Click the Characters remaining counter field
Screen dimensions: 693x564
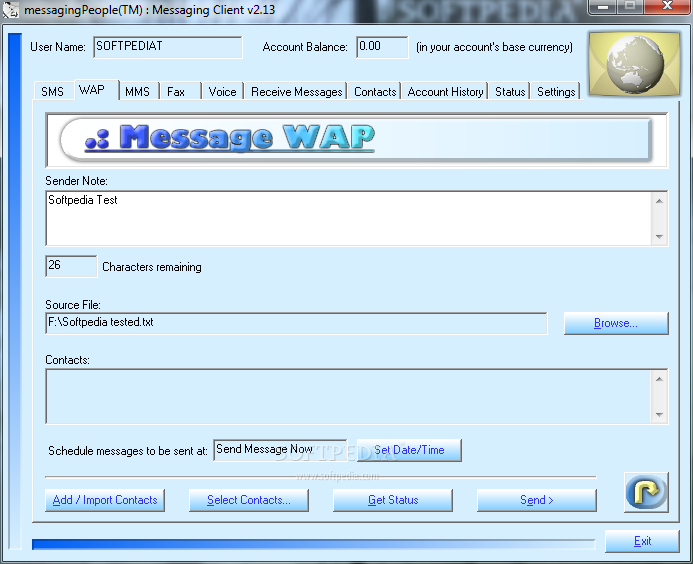(x=71, y=266)
